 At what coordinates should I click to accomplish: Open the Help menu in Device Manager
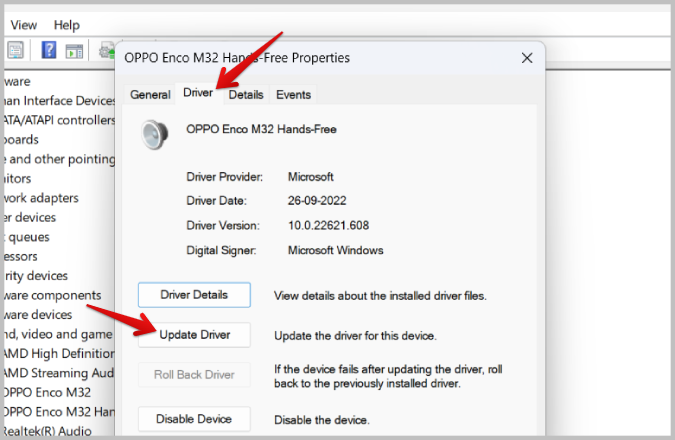coord(67,25)
